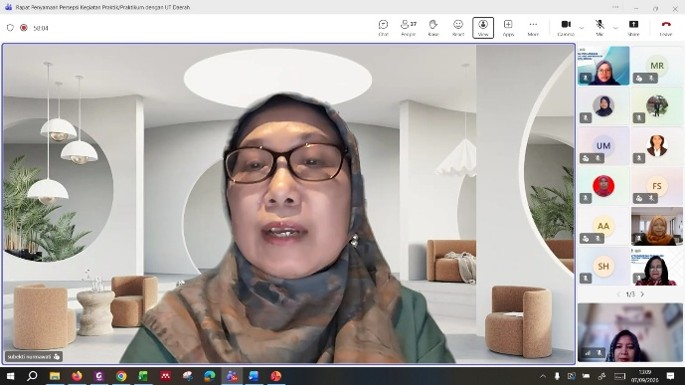Open the meeting Chat panel
The width and height of the screenshot is (685, 385).
point(383,28)
